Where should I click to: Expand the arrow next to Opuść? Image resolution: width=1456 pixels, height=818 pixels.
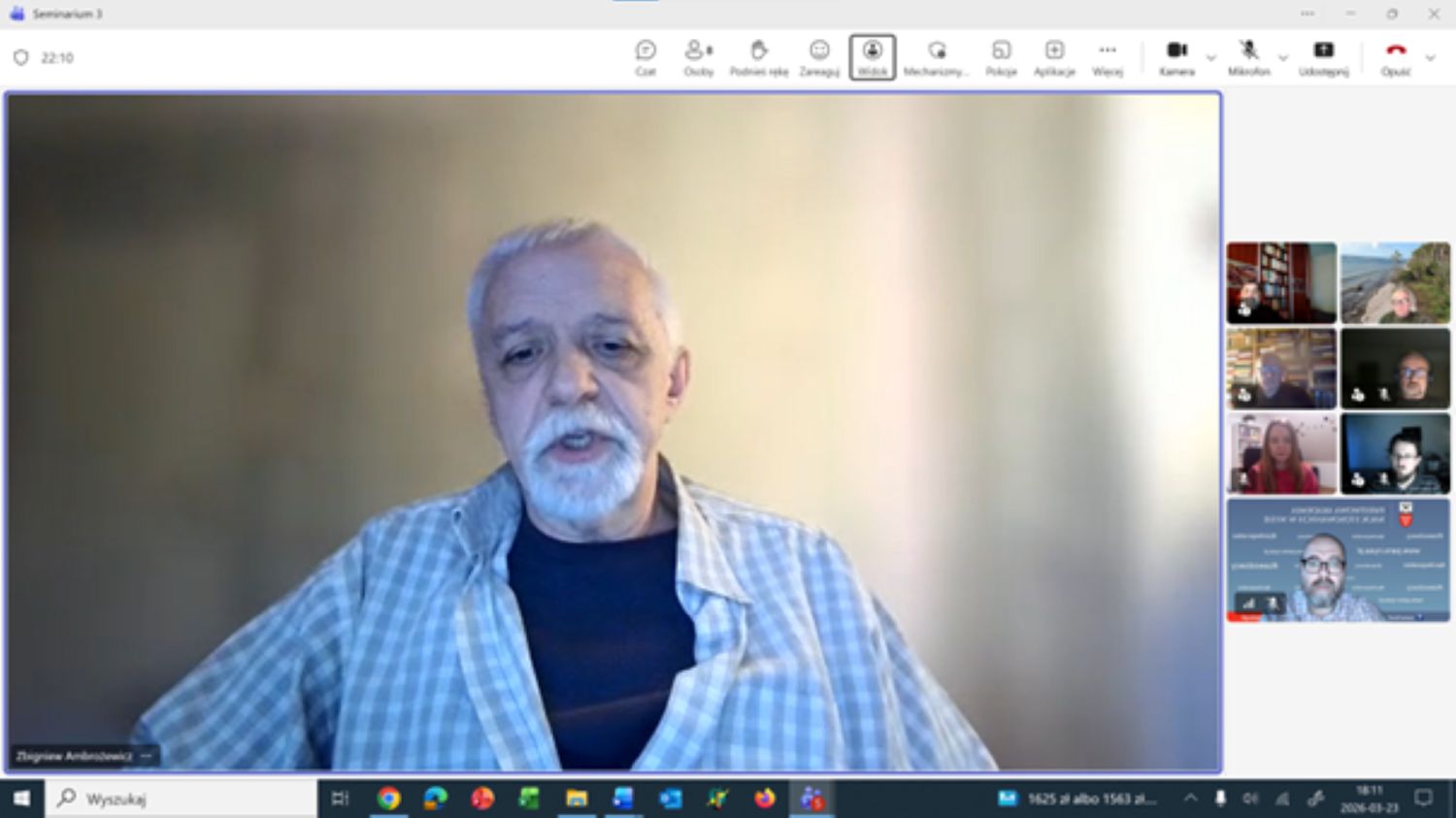point(1430,58)
